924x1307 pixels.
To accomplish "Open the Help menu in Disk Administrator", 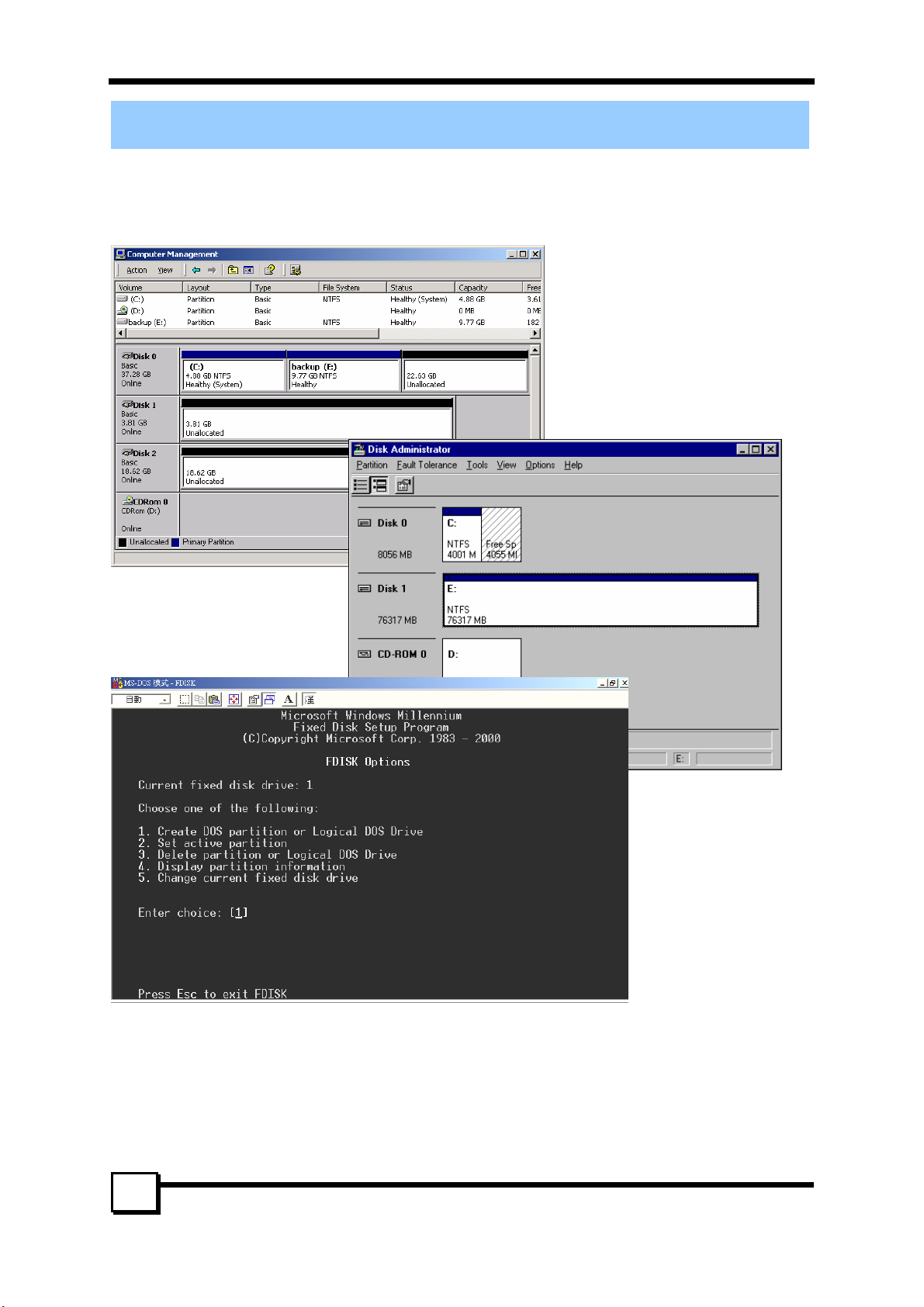I will tap(573, 465).
